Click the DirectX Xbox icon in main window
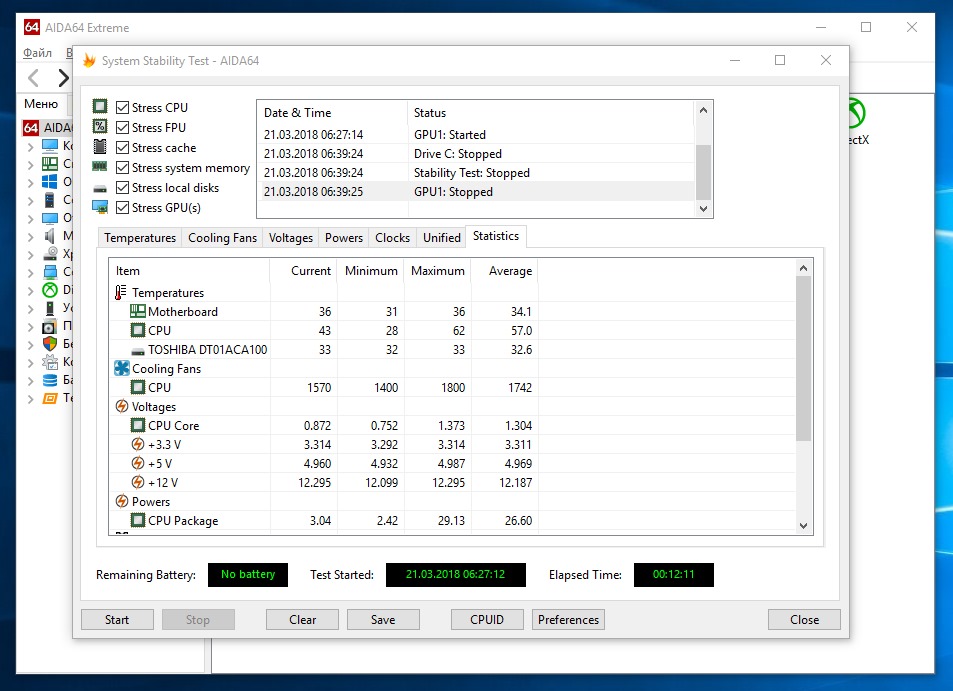This screenshot has width=953, height=691. click(x=856, y=113)
